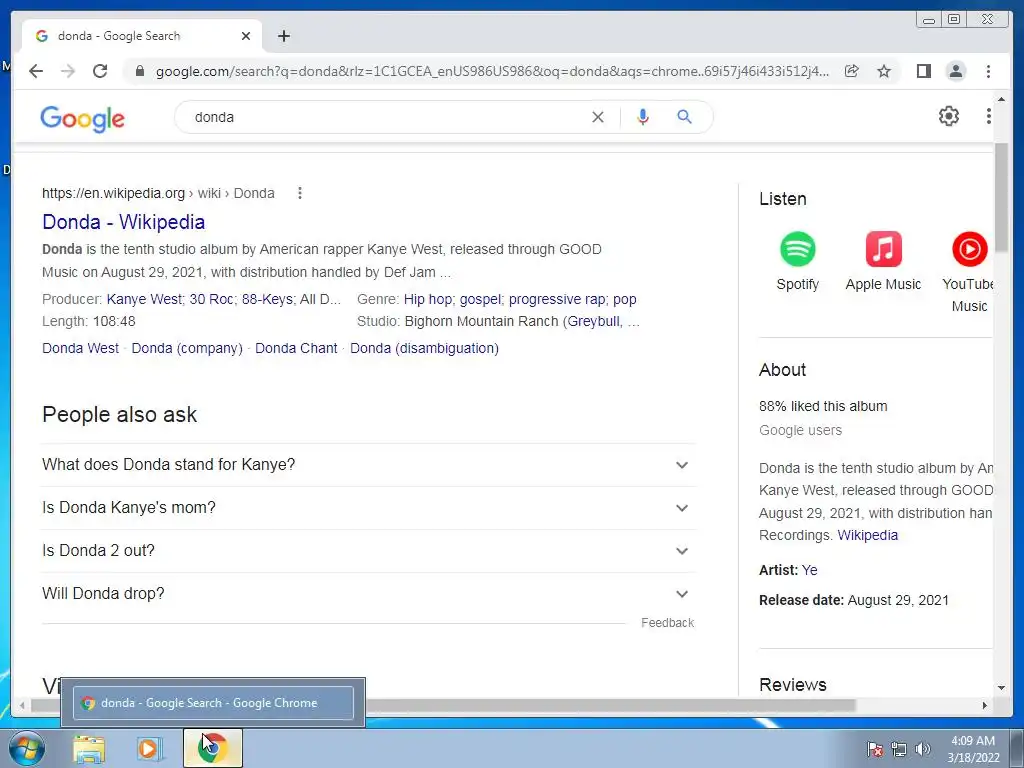Open the Windows Start menu
1024x768 pixels.
(x=26, y=748)
